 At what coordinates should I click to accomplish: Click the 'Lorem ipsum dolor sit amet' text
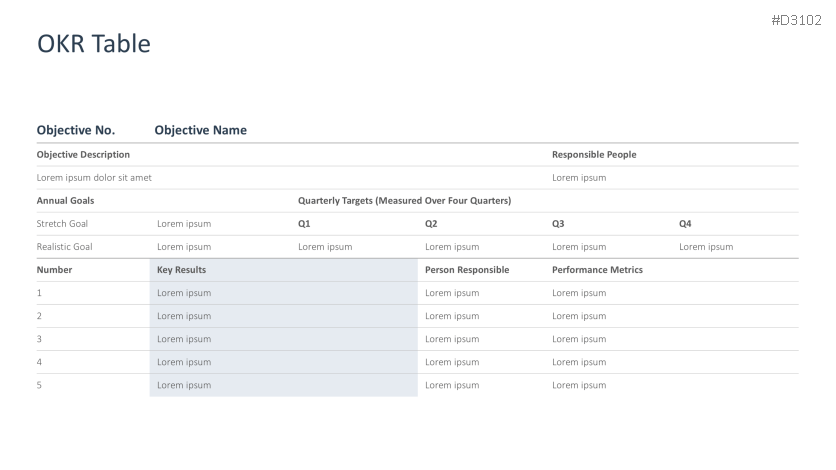coord(93,178)
